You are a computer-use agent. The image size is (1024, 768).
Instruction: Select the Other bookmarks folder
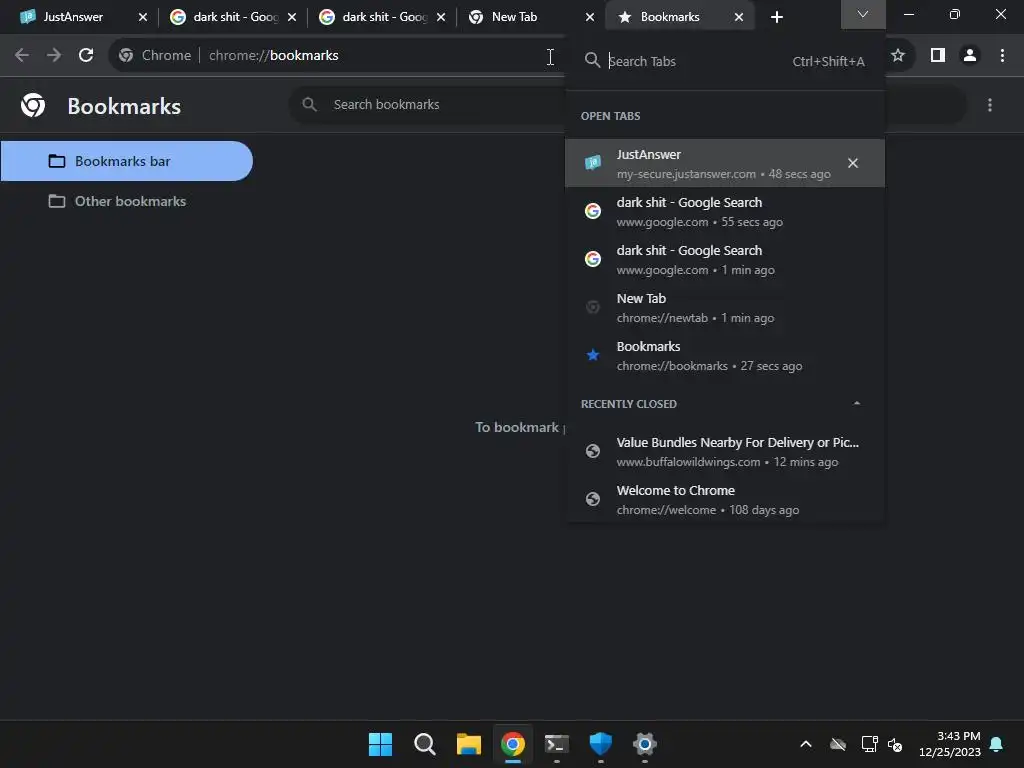[x=126, y=201]
